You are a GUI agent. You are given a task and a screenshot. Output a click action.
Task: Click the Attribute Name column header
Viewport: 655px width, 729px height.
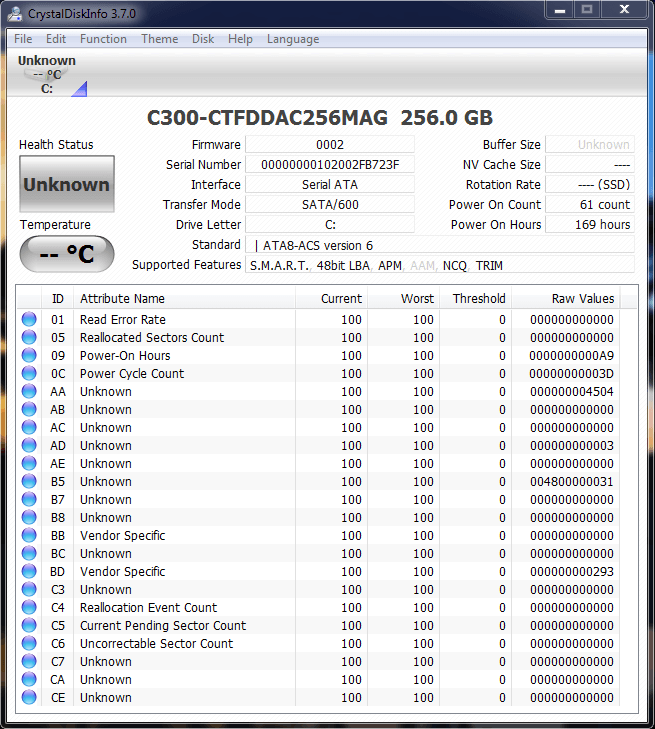click(185, 298)
